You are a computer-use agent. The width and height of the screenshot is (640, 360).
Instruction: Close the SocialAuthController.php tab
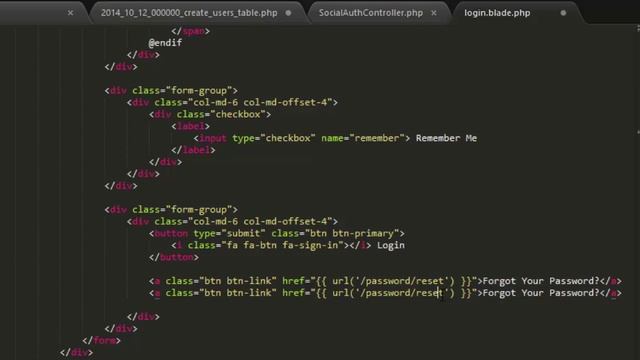click(x=434, y=13)
